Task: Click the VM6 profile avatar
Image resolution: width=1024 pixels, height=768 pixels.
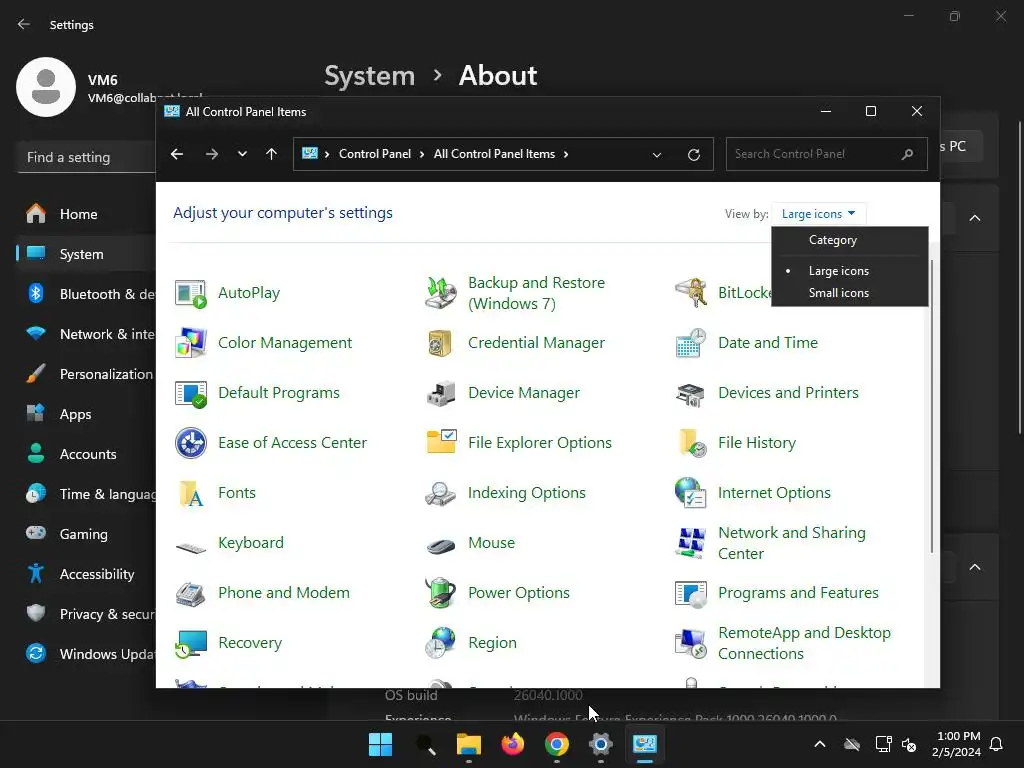Action: pos(46,87)
